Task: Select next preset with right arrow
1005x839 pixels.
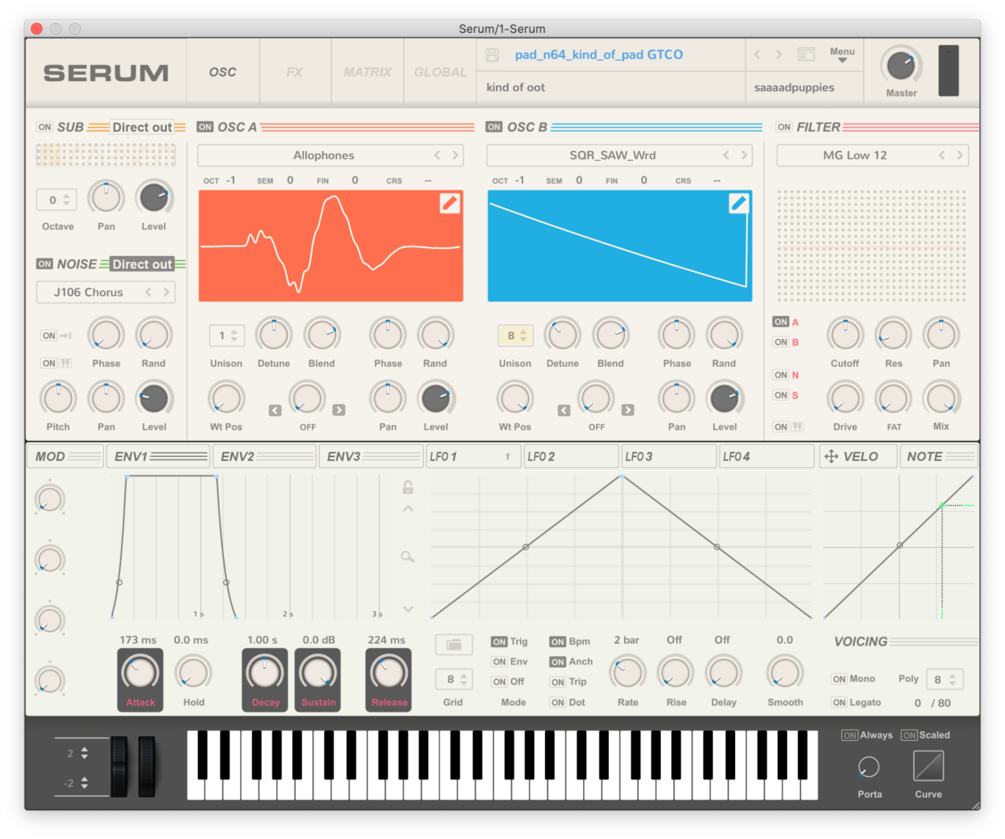Action: (779, 54)
